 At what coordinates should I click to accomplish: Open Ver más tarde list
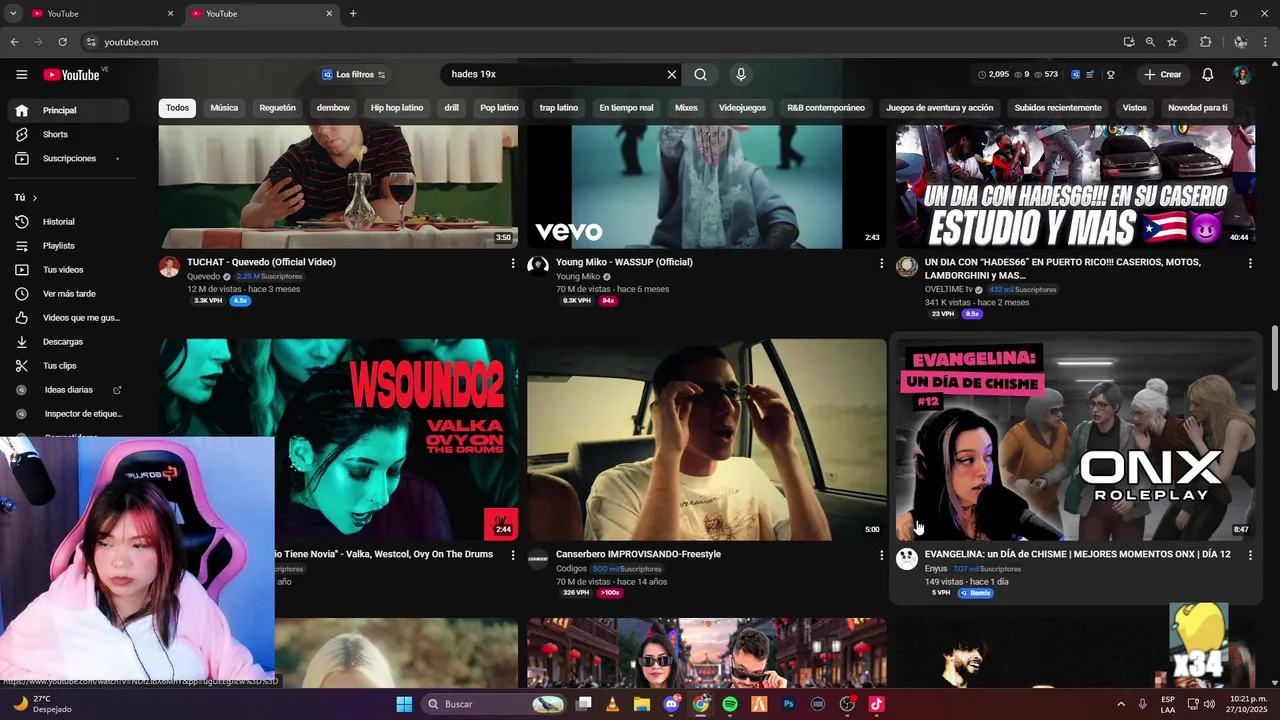(x=66, y=293)
